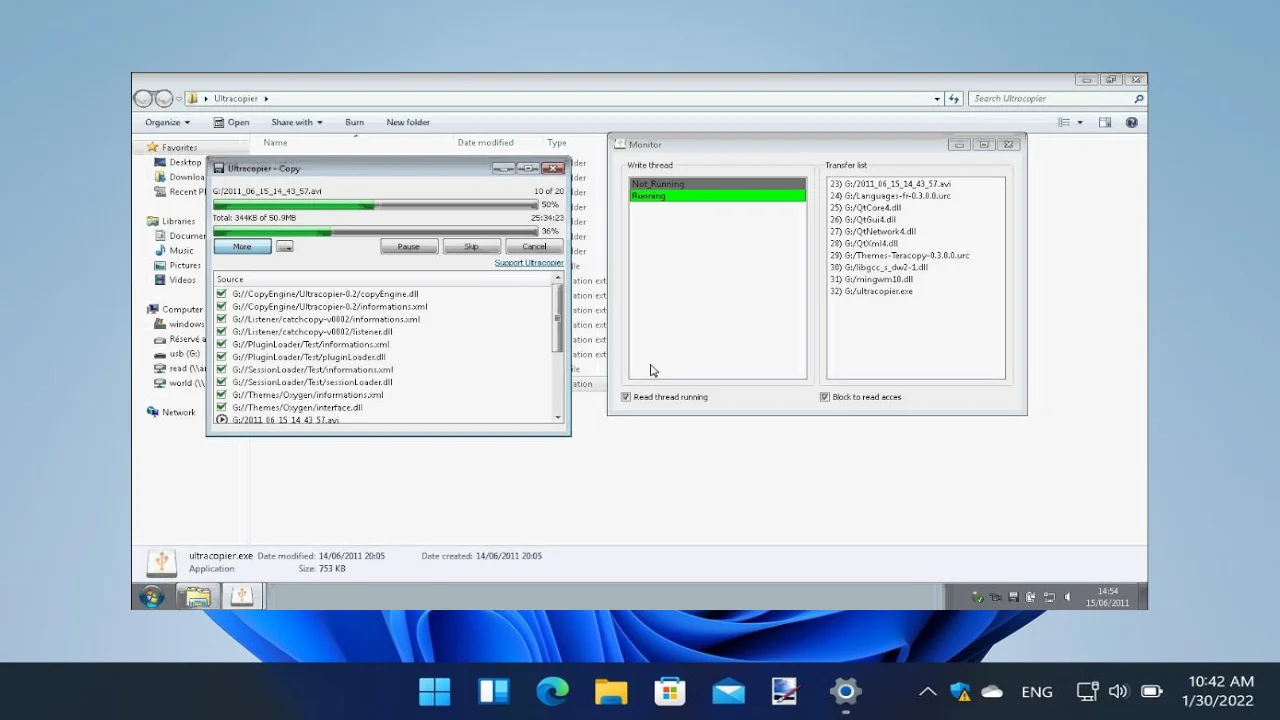Toggle 'Read thread running' checkbox
The image size is (1280, 720).
click(626, 397)
